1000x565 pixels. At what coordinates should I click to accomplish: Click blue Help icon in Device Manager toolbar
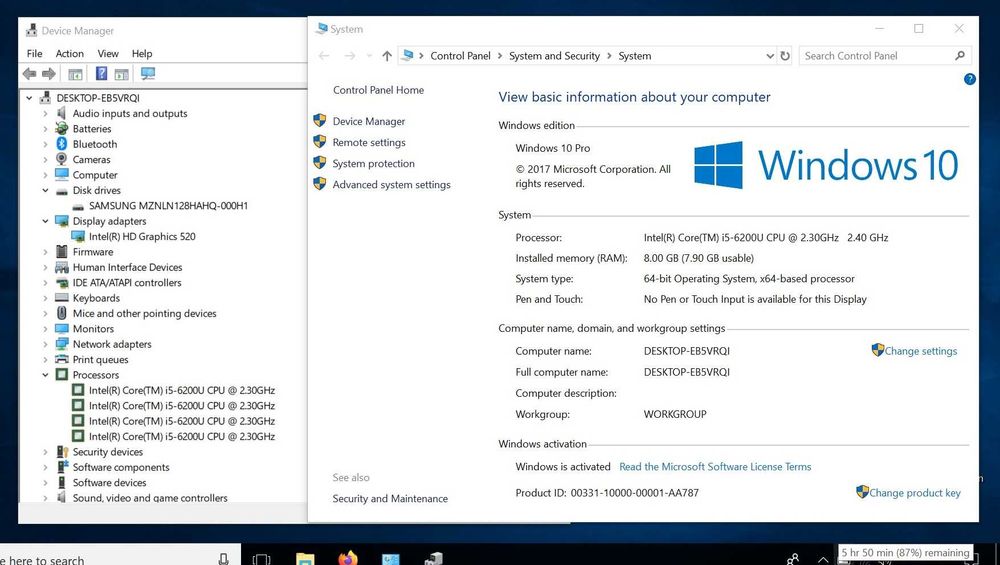101,73
